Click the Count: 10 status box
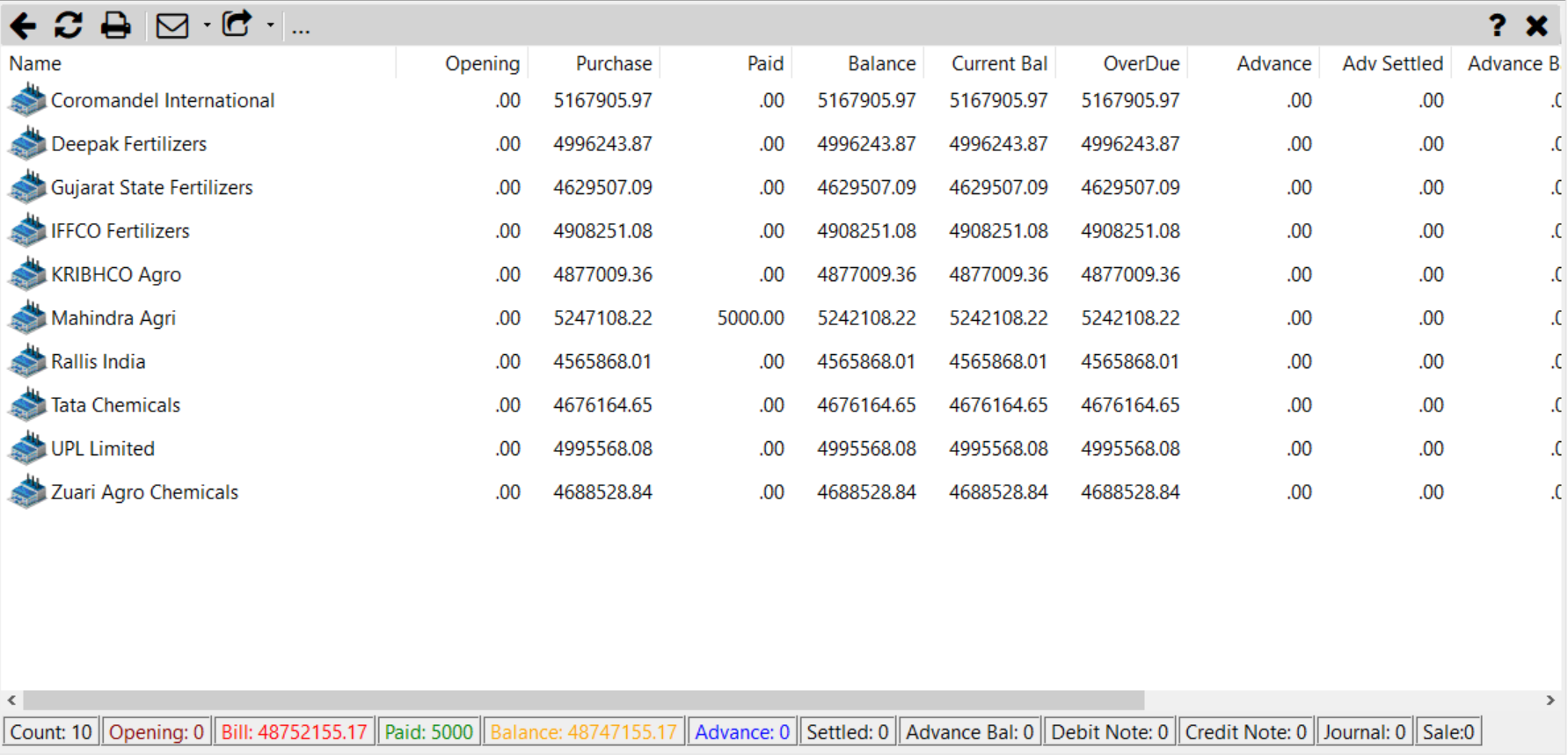This screenshot has height=755, width=1568. 51,731
